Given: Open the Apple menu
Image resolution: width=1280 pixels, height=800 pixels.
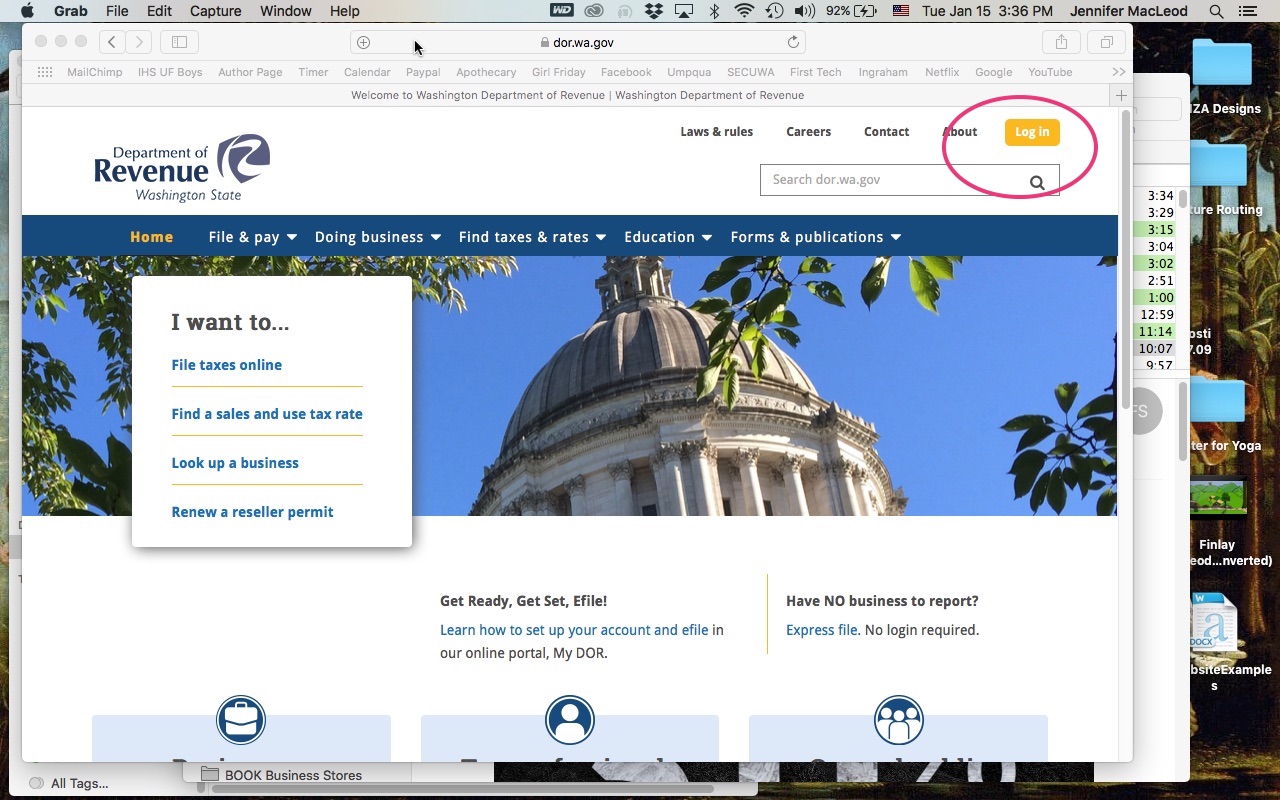Looking at the screenshot, I should [27, 11].
